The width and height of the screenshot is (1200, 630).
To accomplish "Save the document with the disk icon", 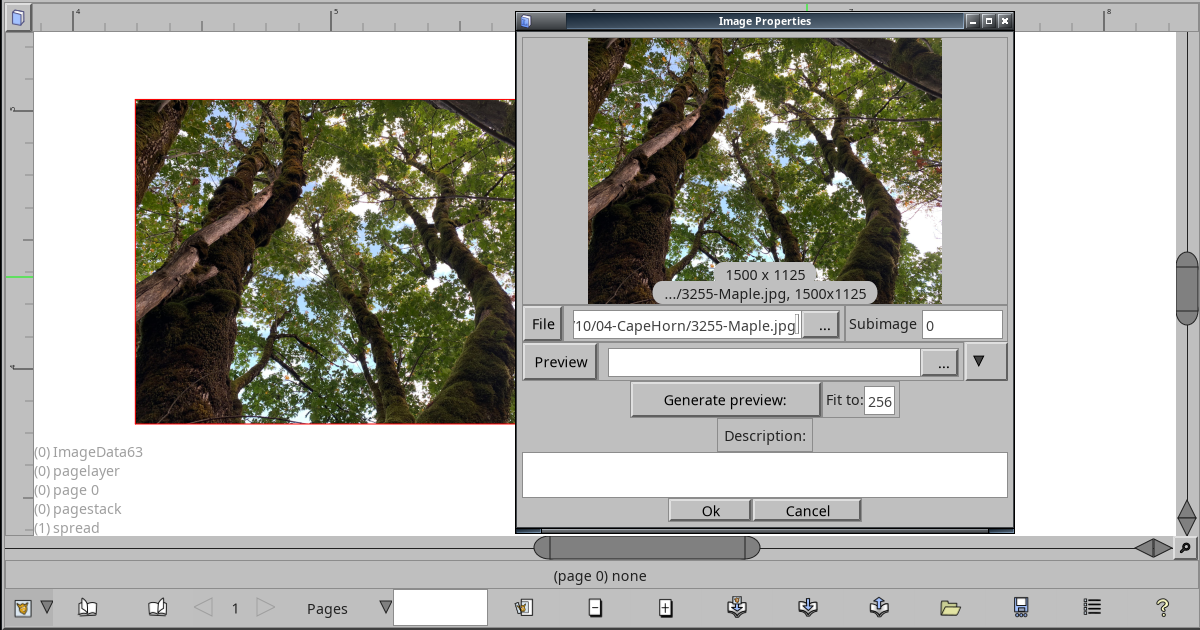I will pyautogui.click(x=1021, y=607).
